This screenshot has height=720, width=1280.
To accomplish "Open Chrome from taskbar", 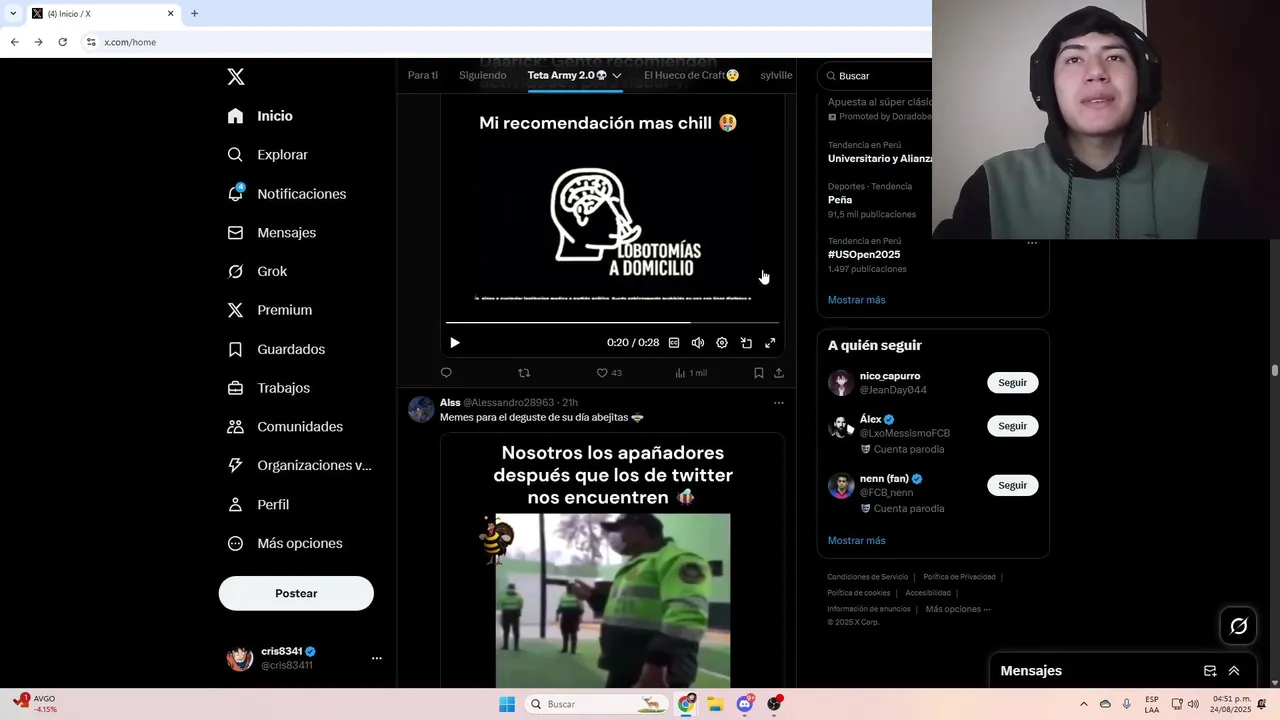I will point(686,704).
